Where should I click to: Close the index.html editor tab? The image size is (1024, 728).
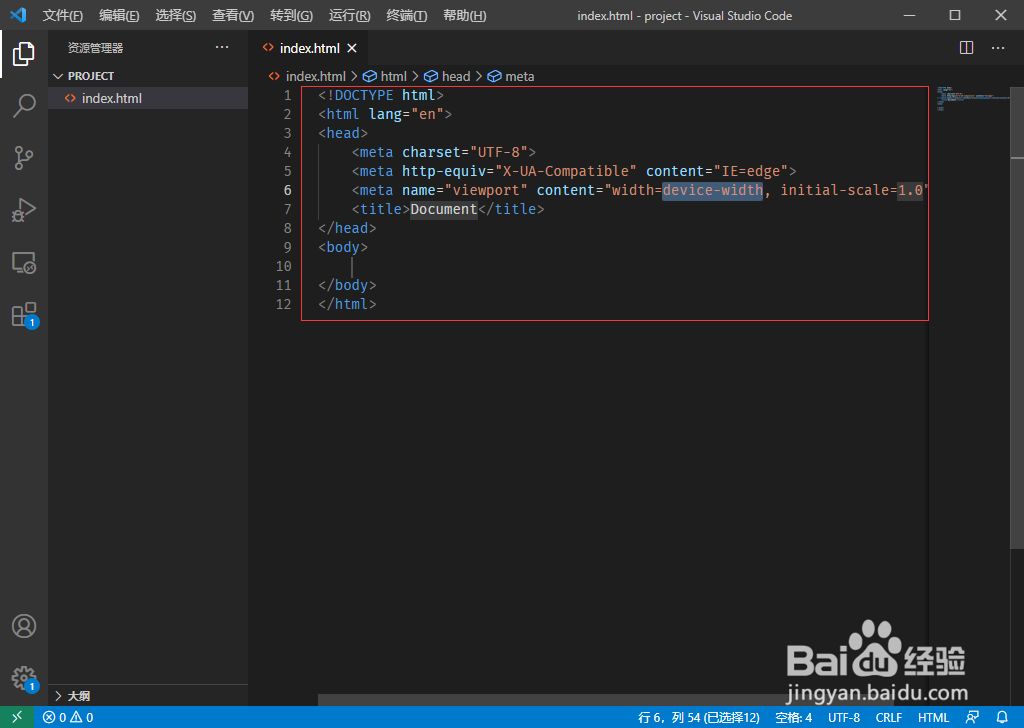tap(352, 48)
